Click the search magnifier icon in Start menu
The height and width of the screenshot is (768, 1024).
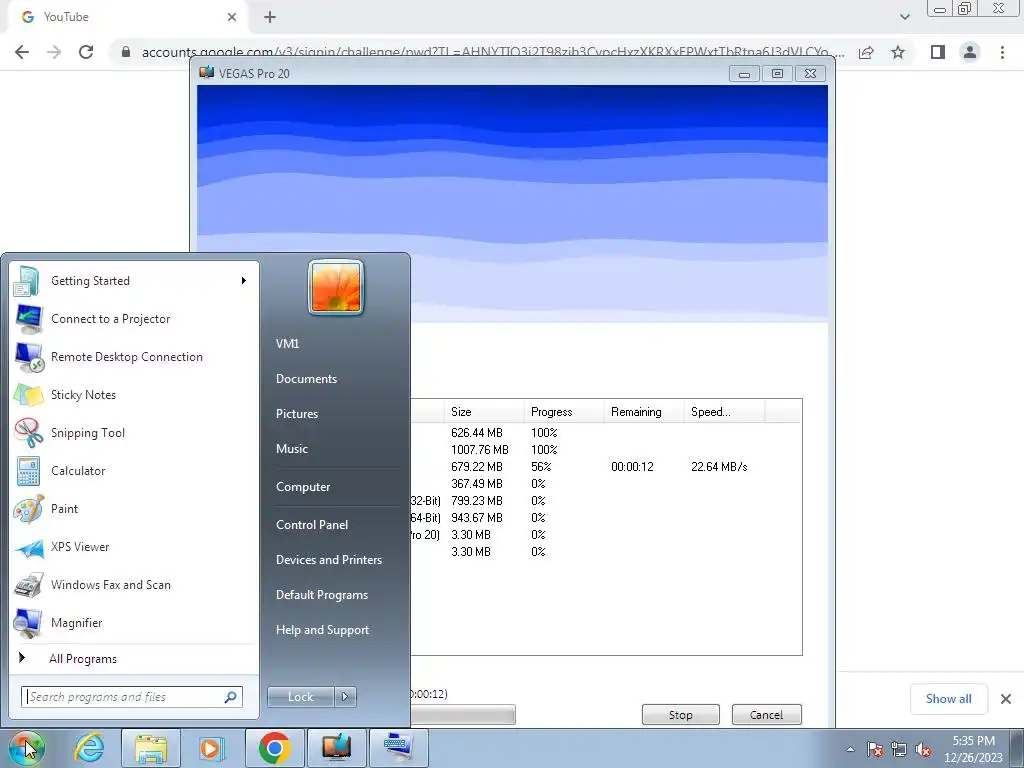[231, 697]
